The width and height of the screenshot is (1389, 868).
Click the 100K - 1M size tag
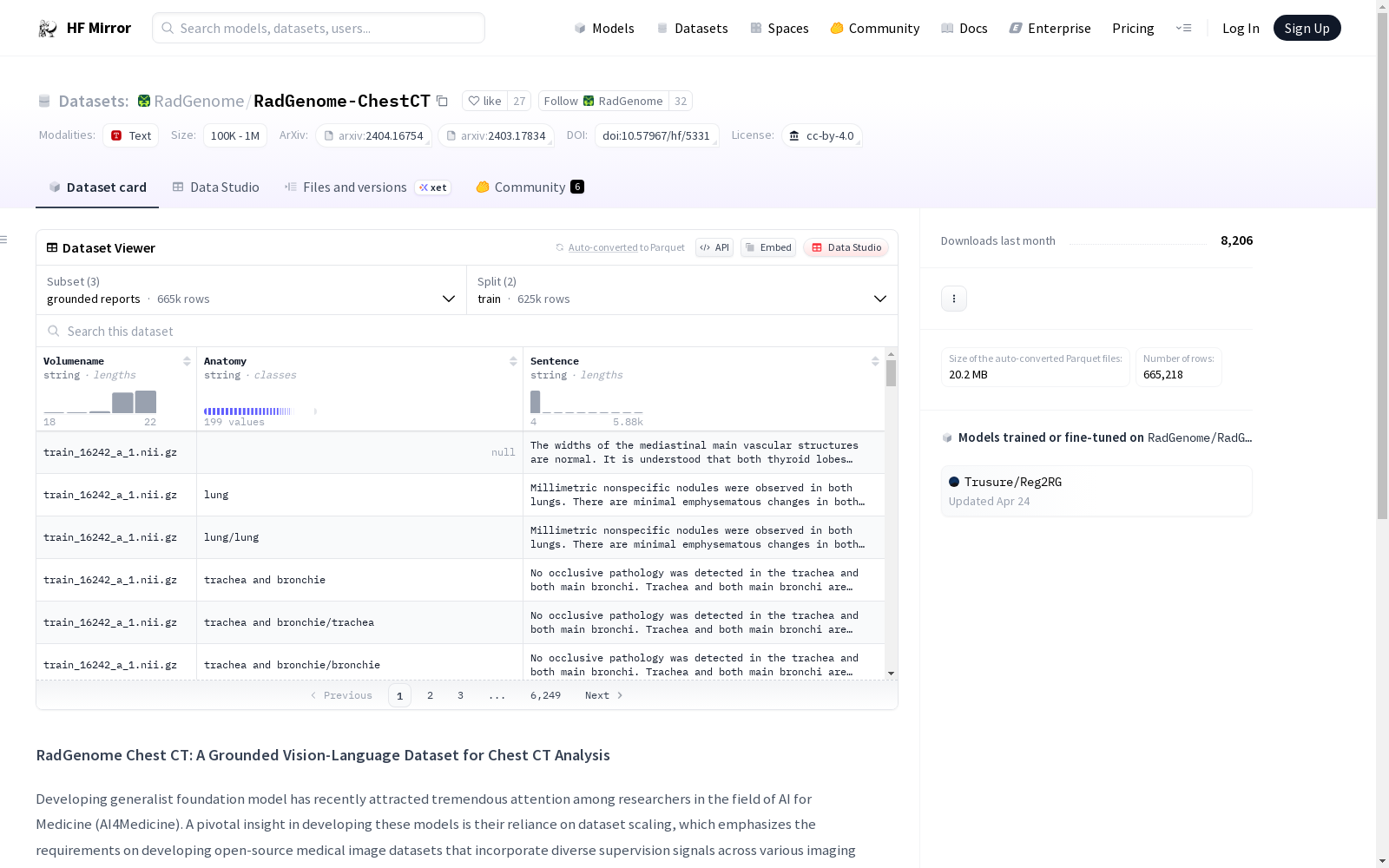pos(235,135)
